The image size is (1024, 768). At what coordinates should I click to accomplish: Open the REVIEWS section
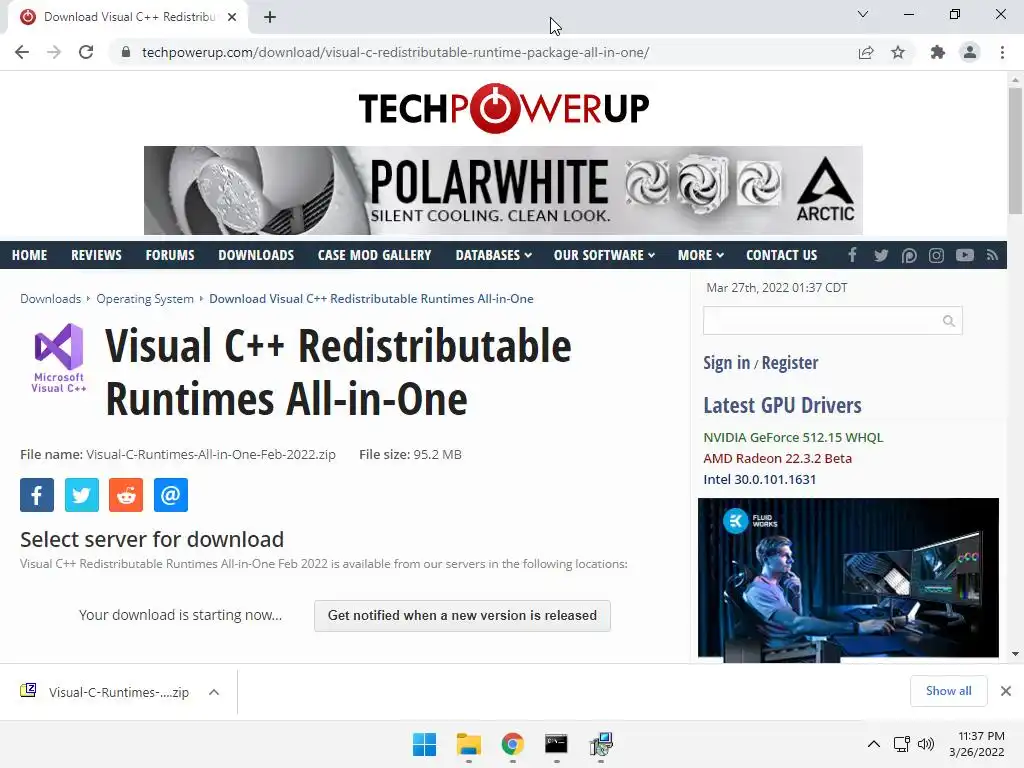(96, 255)
